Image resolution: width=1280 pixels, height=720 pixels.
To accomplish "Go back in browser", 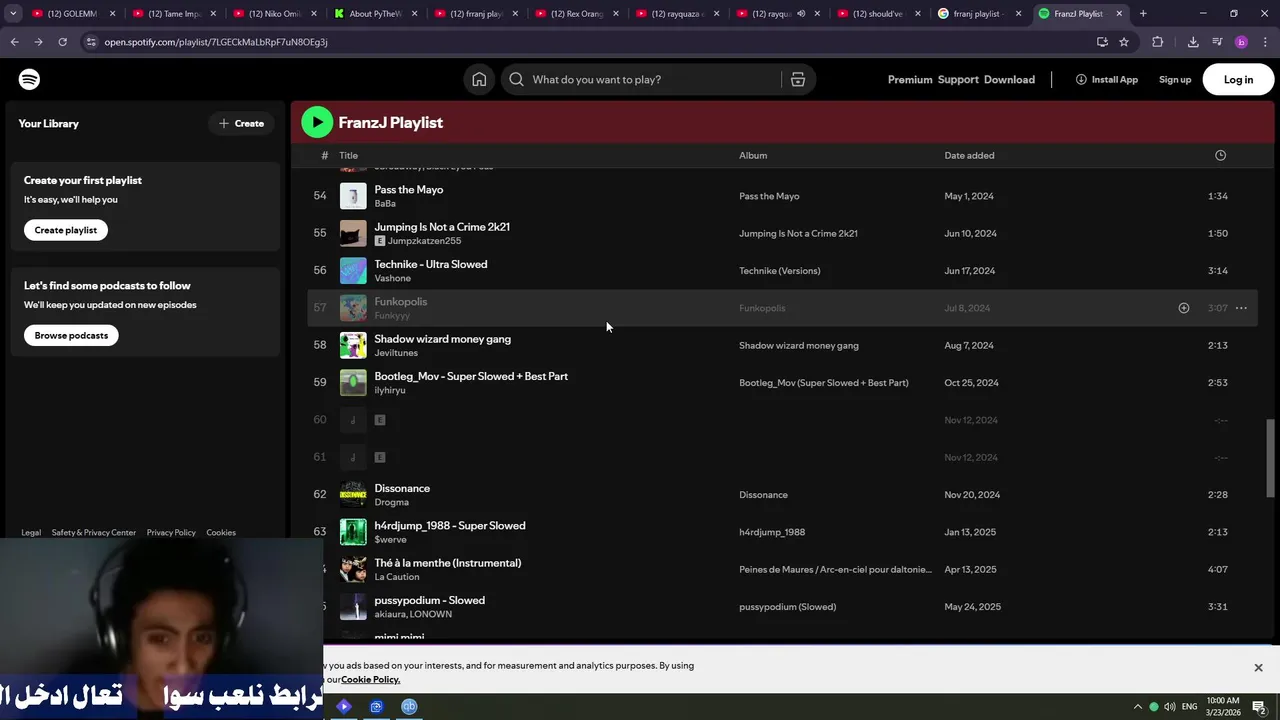I will coord(14,42).
